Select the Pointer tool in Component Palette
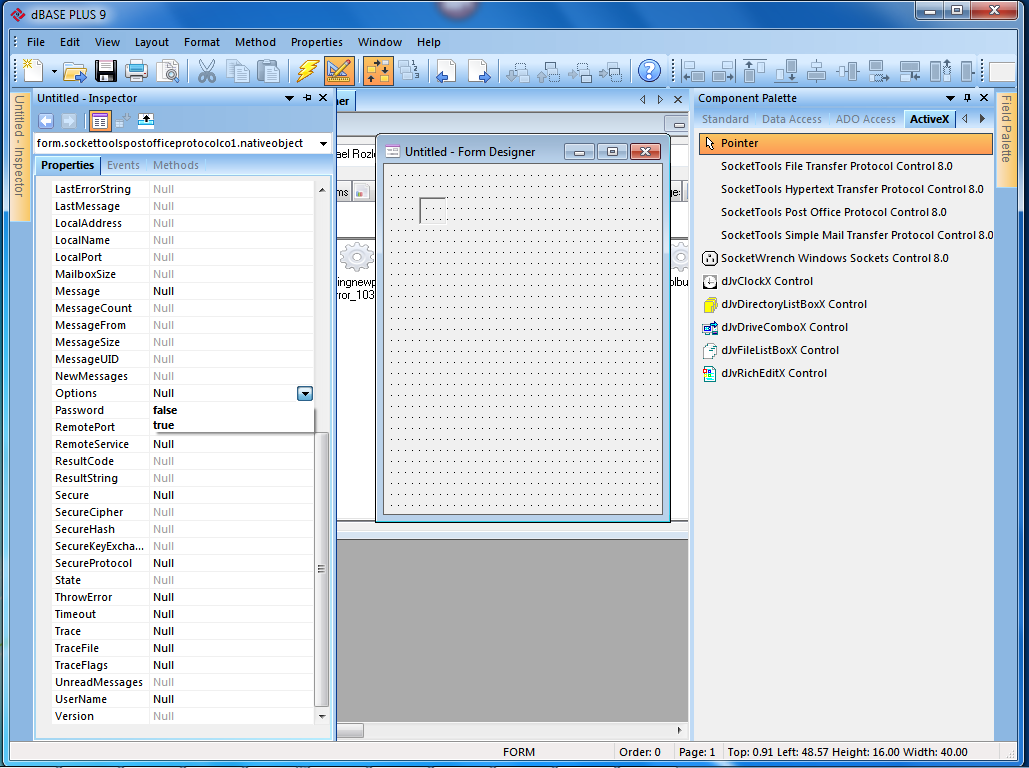Screen dimensions: 1029x768 click(x=846, y=143)
